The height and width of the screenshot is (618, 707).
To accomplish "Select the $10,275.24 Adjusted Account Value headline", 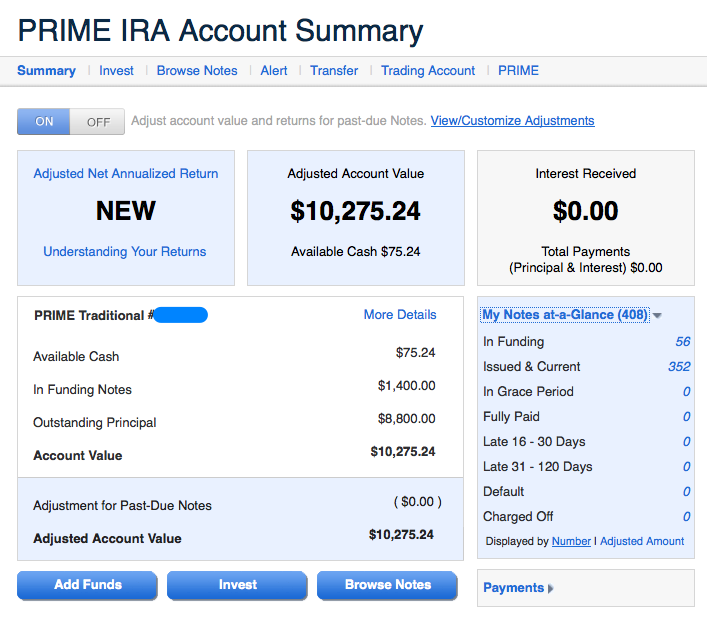I will coord(355,211).
